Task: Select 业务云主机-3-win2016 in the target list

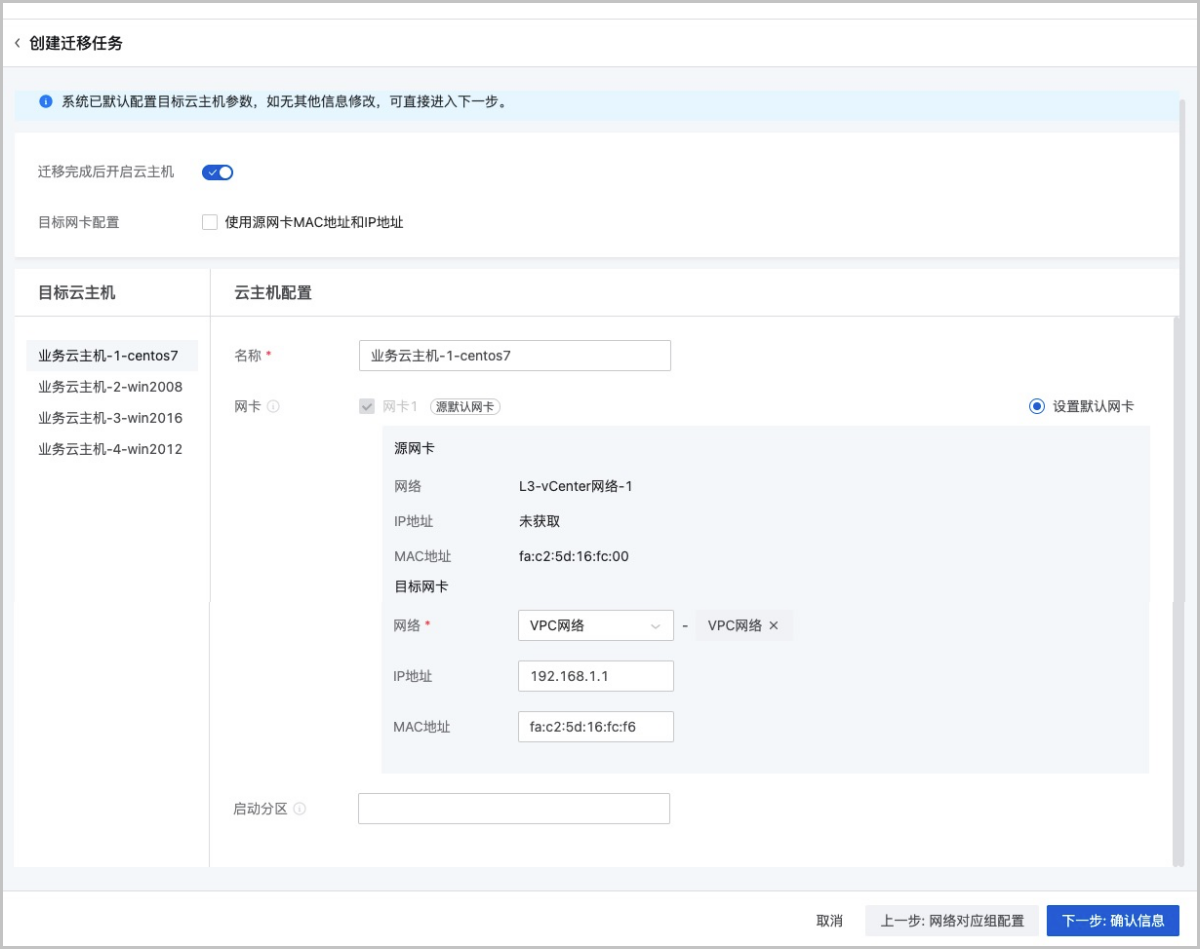Action: [110, 418]
